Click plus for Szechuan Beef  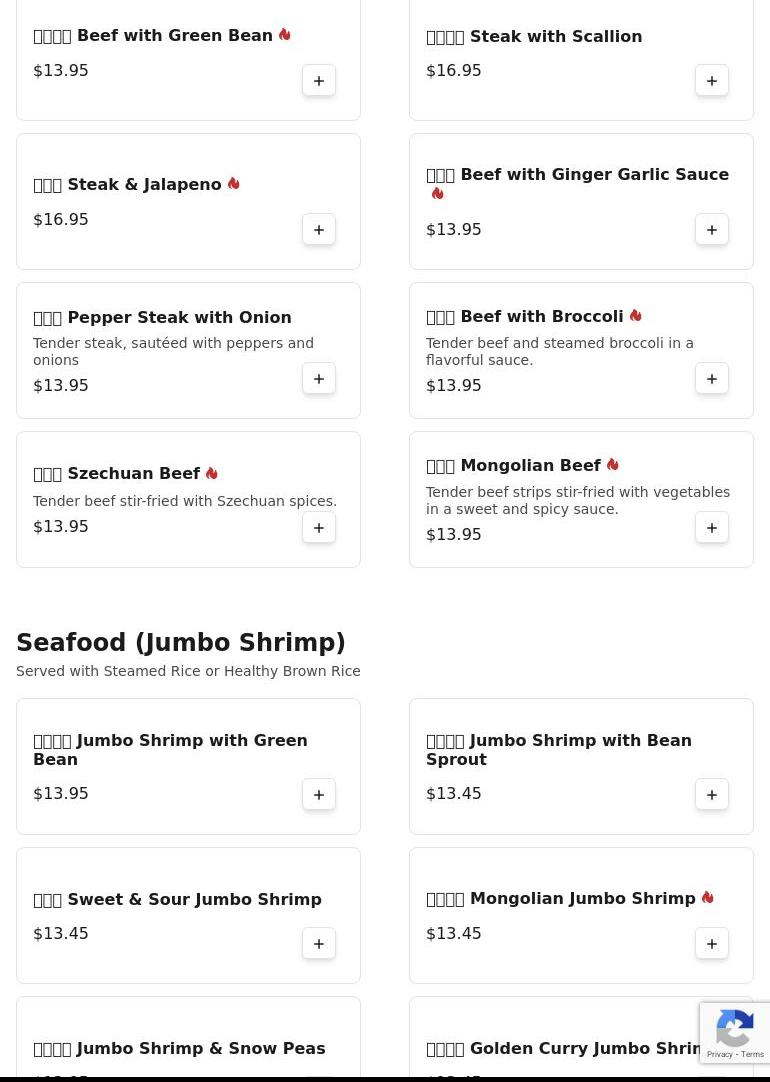pos(319,528)
